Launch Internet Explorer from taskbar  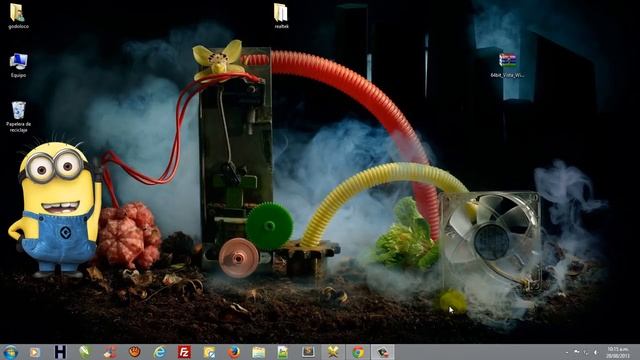[x=160, y=352]
